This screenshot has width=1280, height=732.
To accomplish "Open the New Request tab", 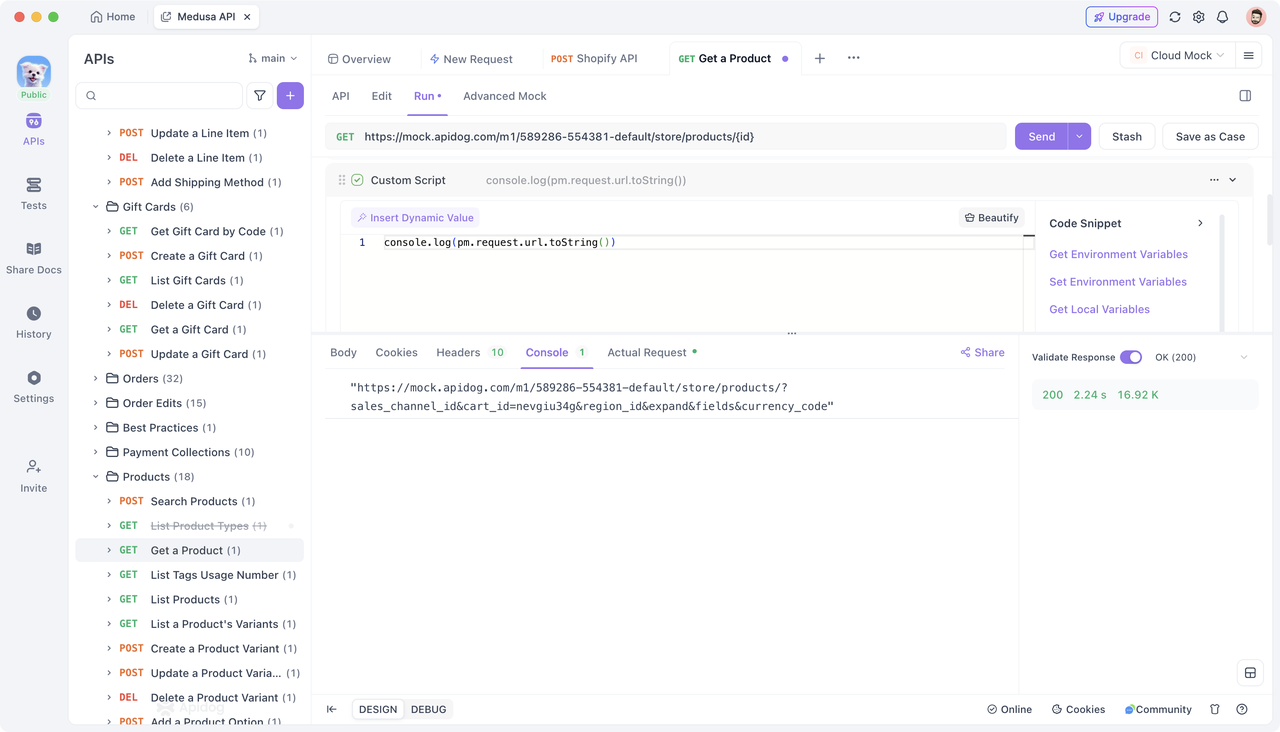I will [471, 59].
